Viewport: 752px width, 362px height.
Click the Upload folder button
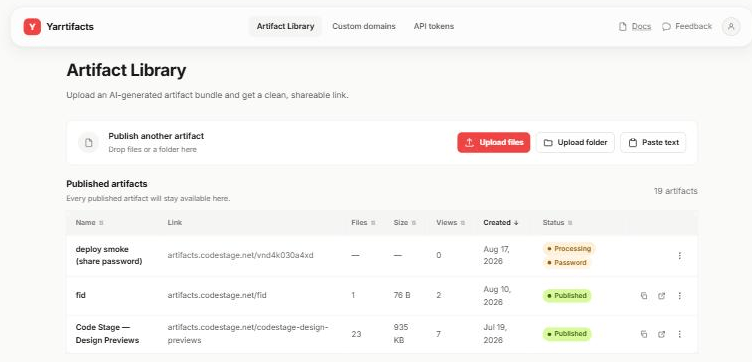(x=575, y=142)
